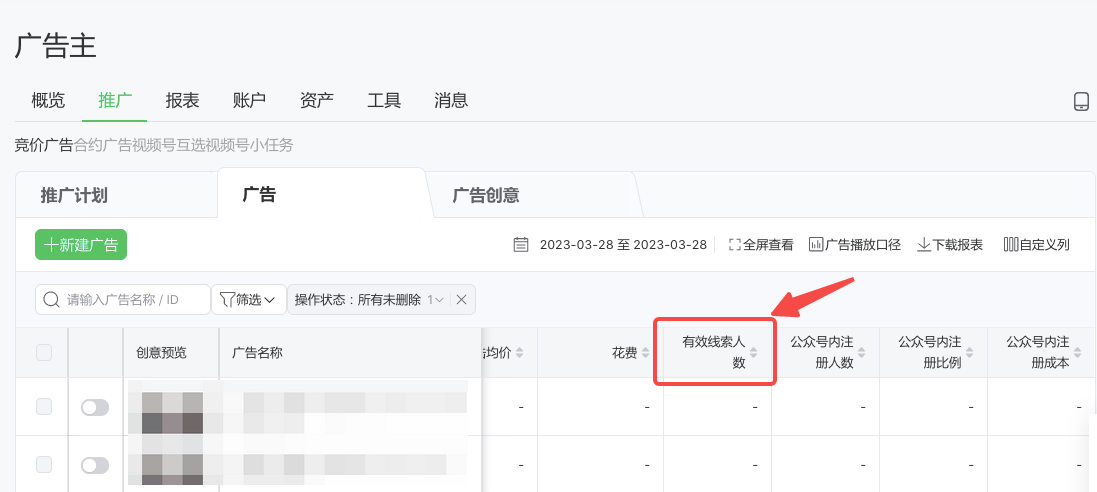Expand the 筛选 filter dropdown
1097x492 pixels.
(x=247, y=299)
